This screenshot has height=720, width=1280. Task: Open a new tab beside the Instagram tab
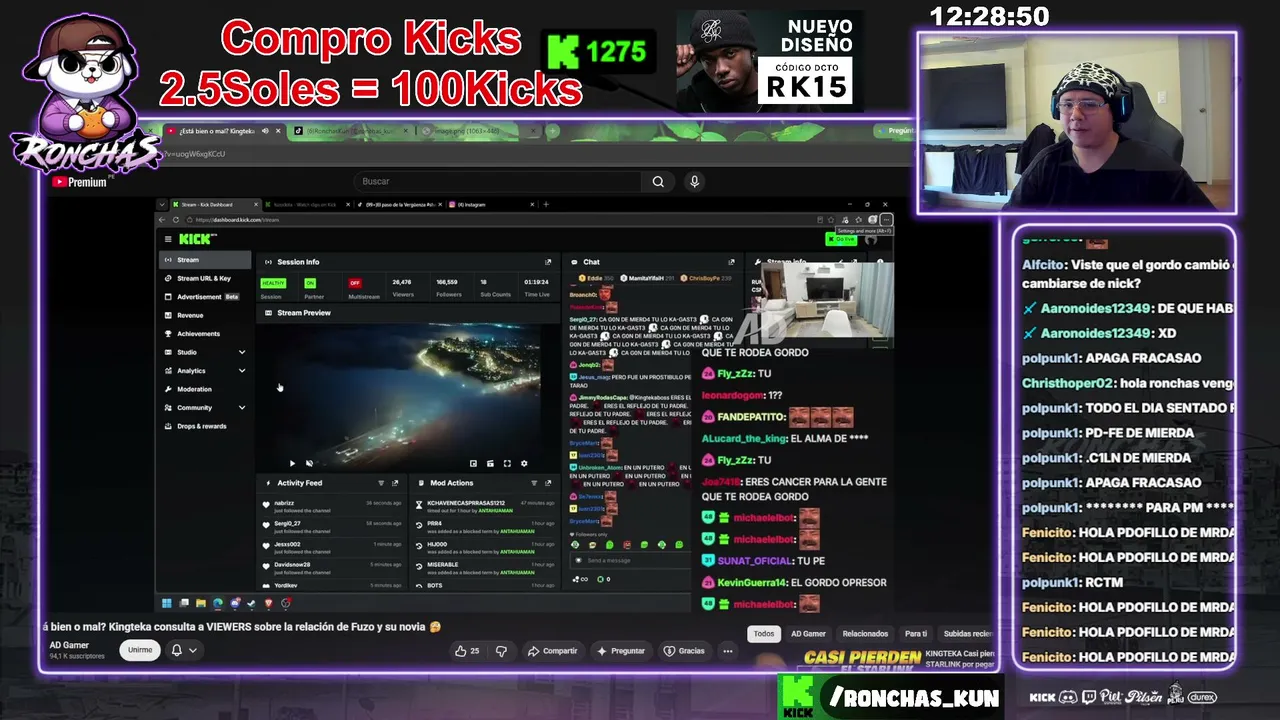pos(546,204)
